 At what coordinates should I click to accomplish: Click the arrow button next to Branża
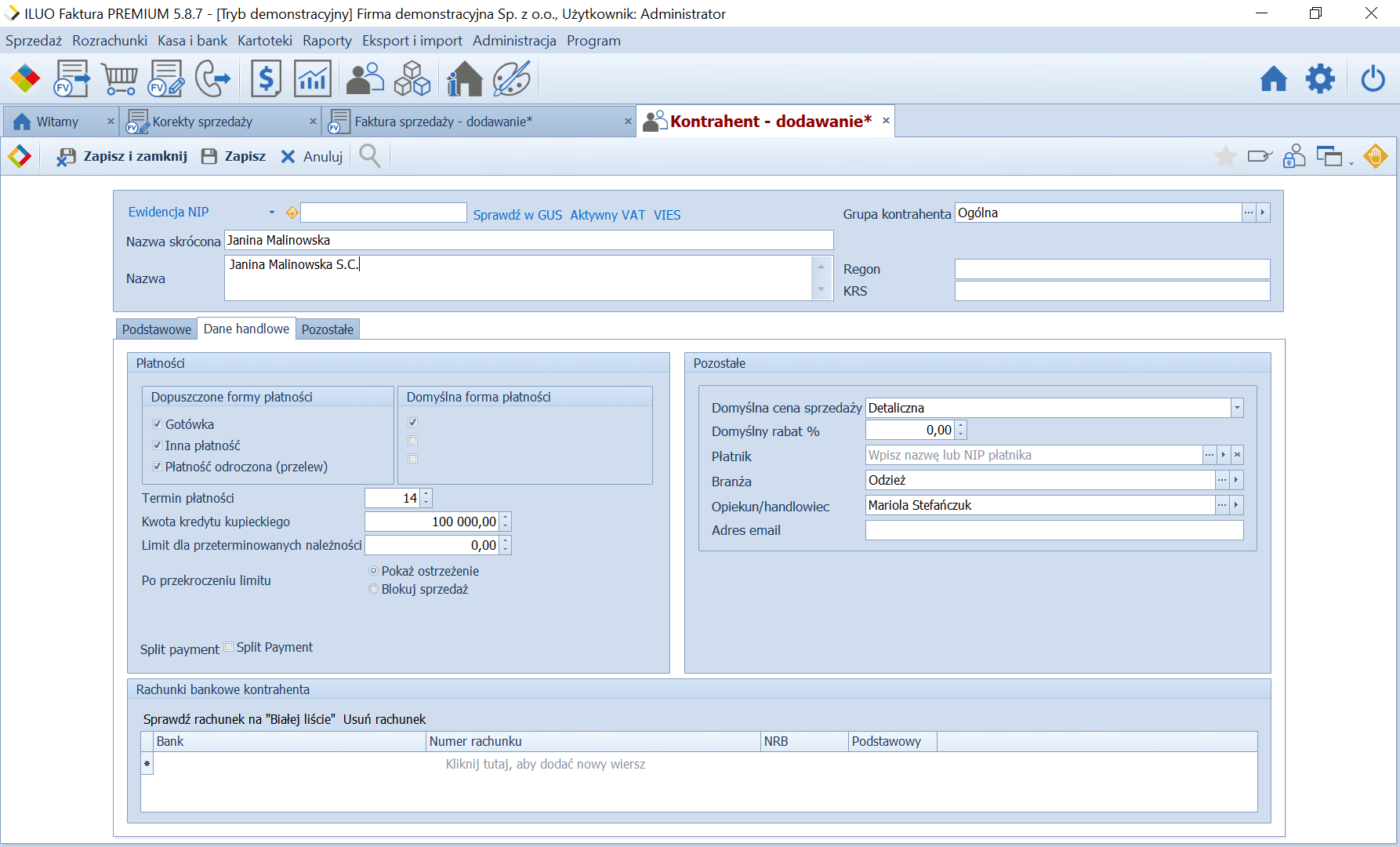[x=1236, y=480]
